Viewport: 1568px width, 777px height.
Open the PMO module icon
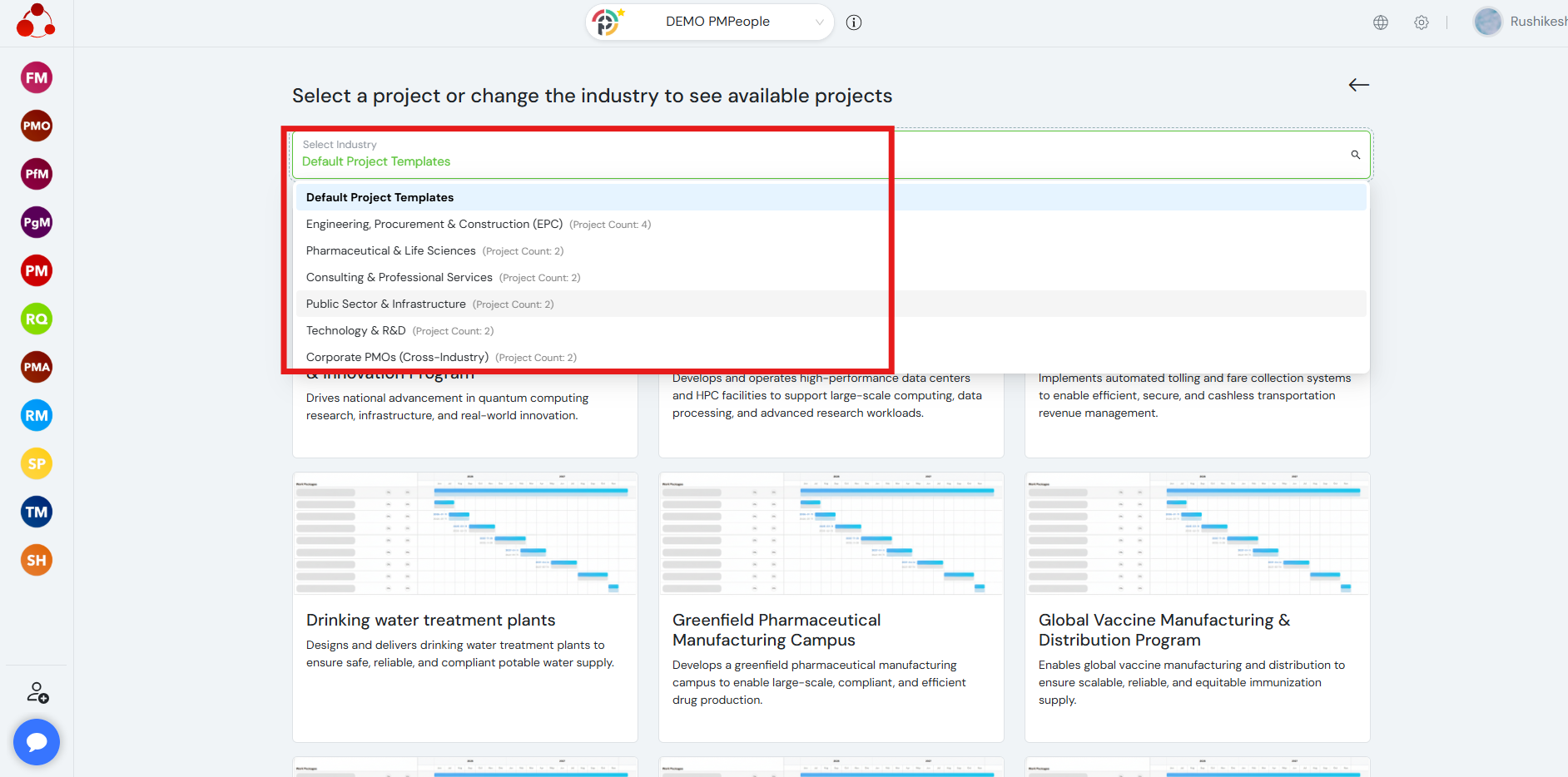(x=37, y=126)
